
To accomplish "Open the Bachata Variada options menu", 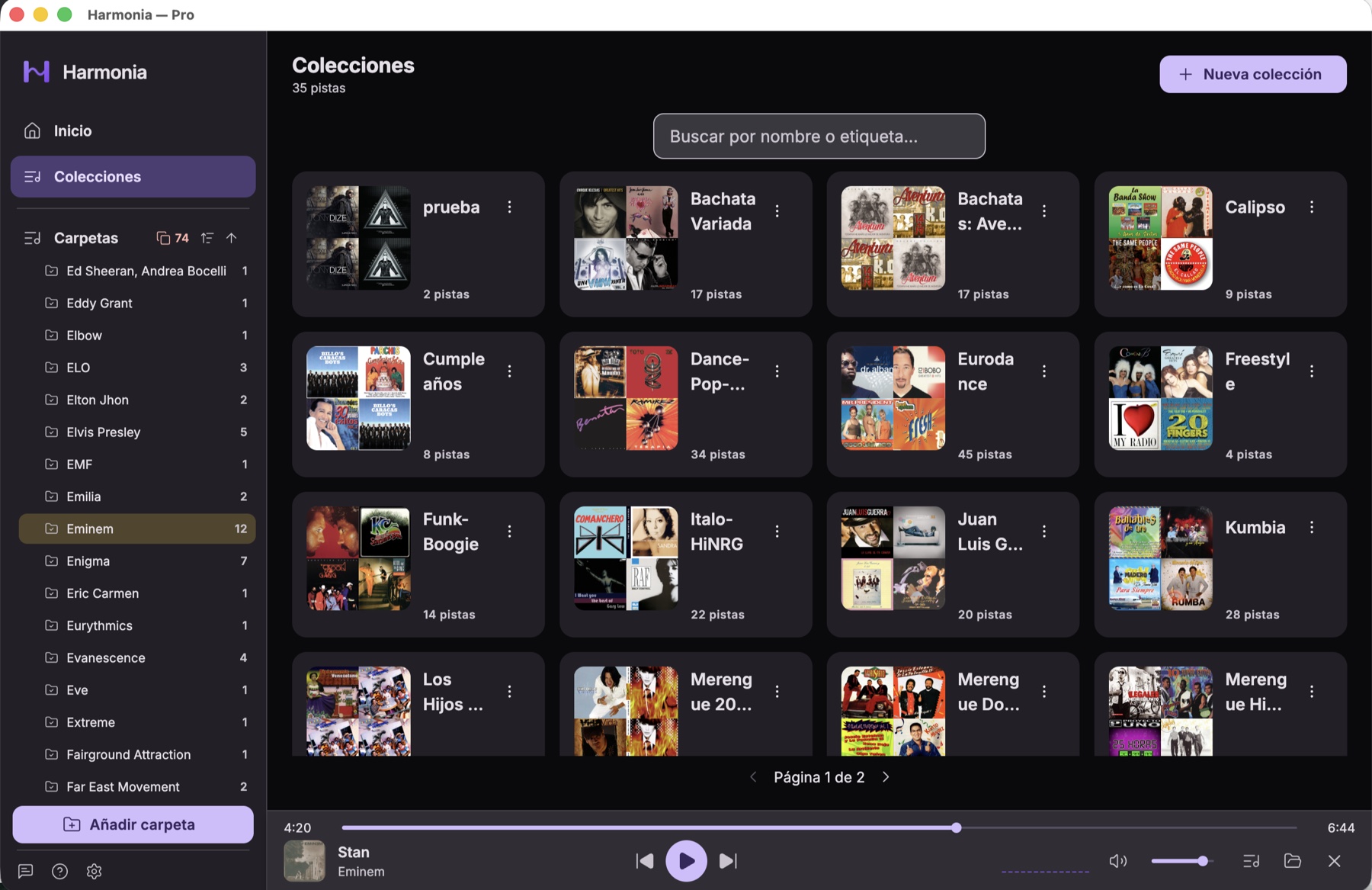I will click(777, 210).
